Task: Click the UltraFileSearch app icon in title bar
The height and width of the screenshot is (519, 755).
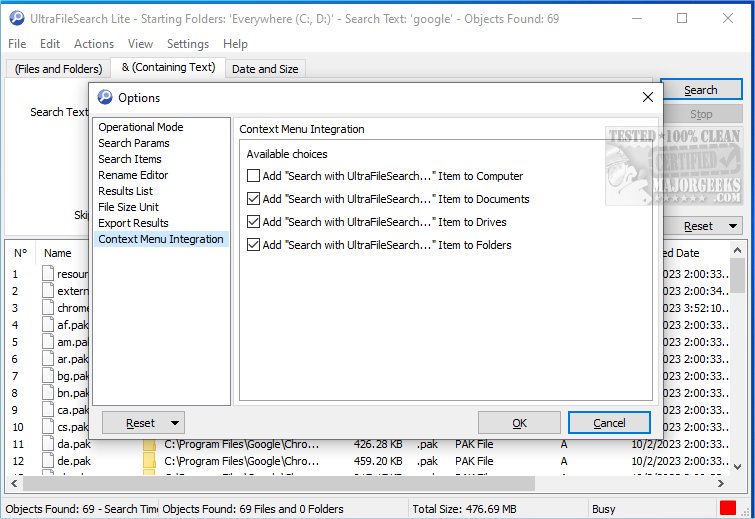Action: pyautogui.click(x=16, y=18)
